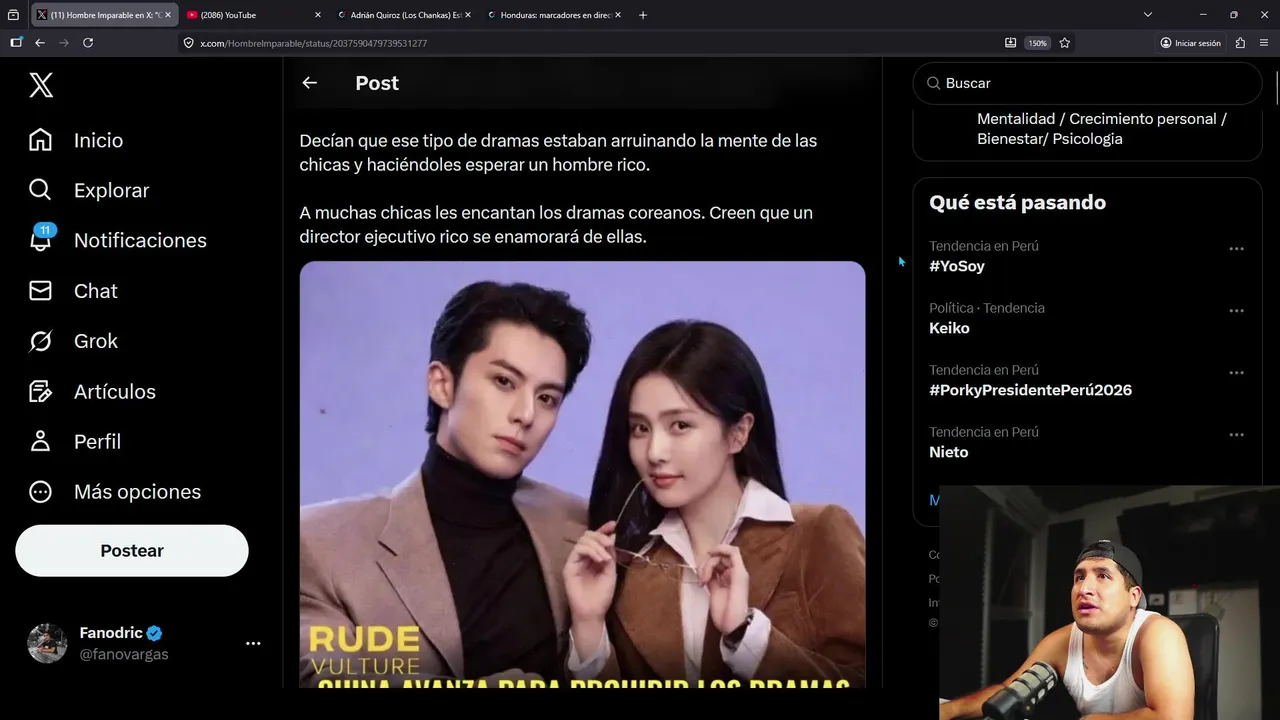Screen dimensions: 1280x720
Task: Close the Honduras marcadores tab
Action: coord(618,15)
